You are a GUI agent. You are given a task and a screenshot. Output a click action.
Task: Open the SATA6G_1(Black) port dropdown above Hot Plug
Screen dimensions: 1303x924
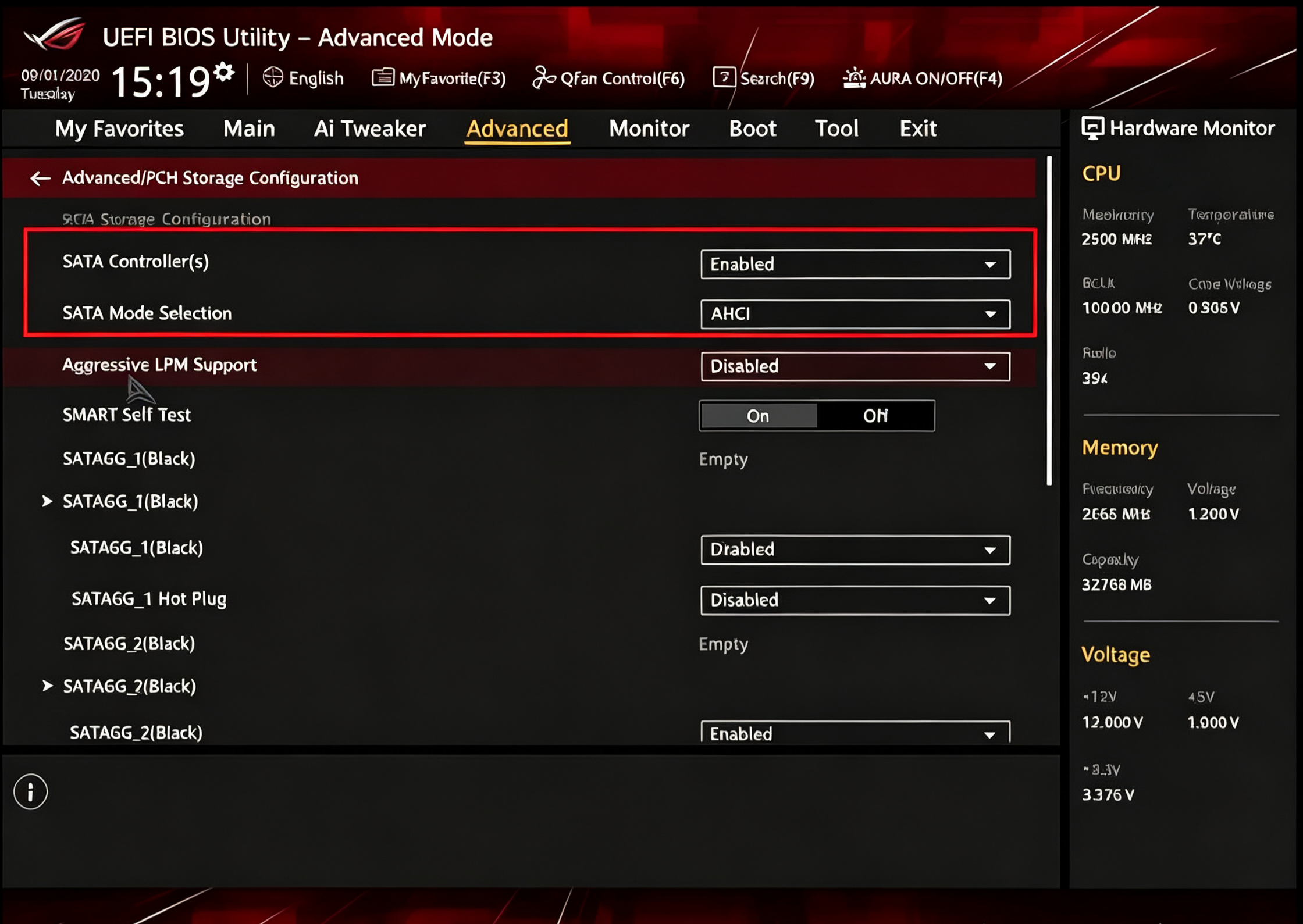tap(855, 550)
